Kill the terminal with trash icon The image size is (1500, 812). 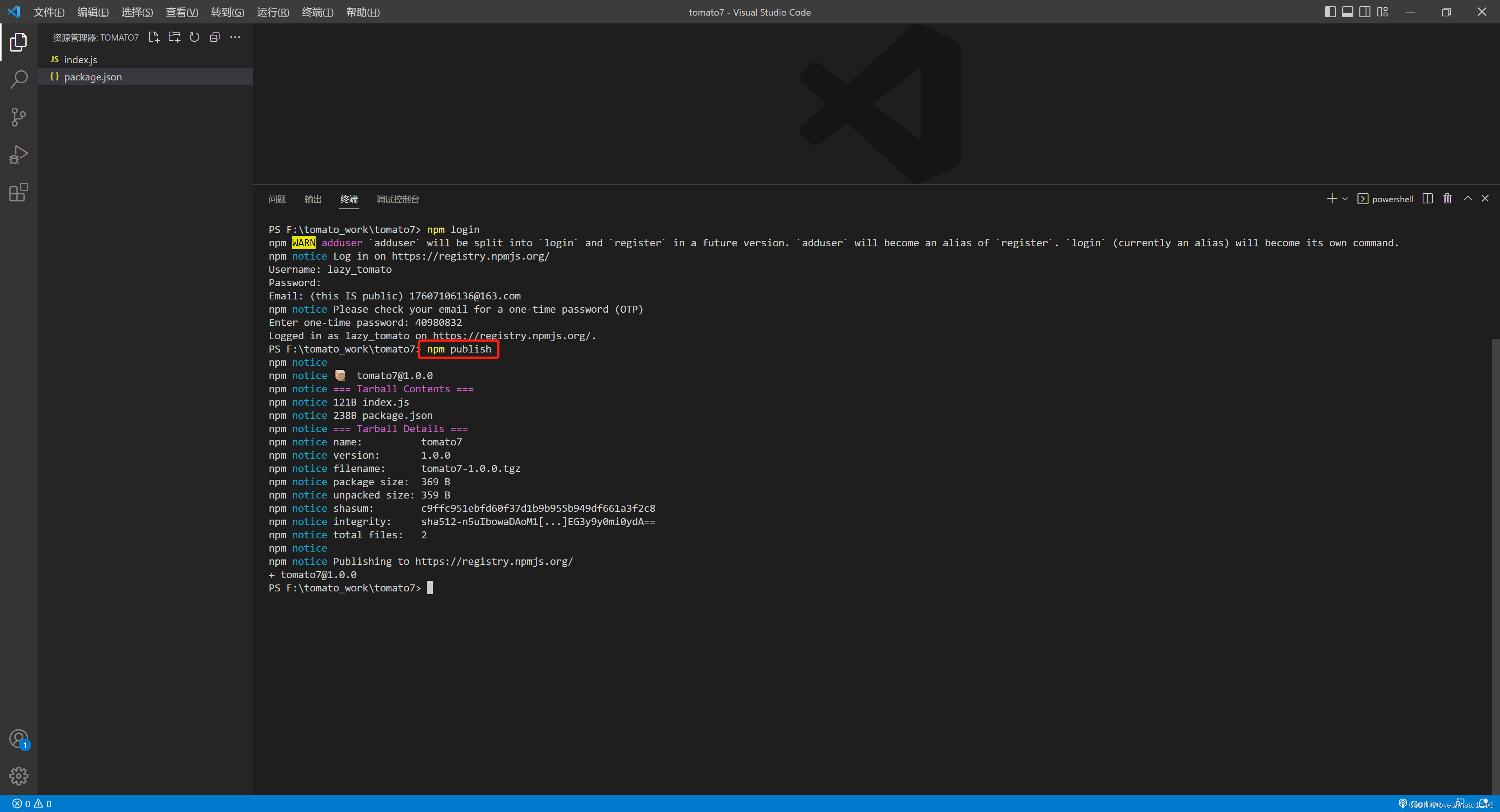1447,198
